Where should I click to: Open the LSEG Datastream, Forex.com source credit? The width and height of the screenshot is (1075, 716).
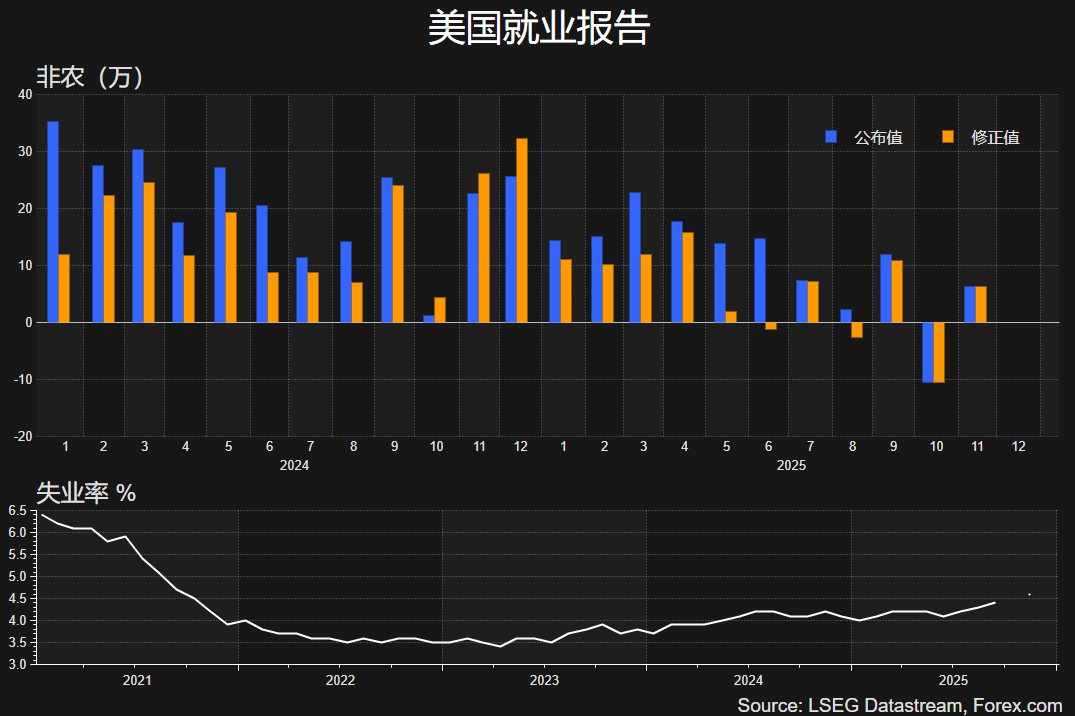click(899, 705)
